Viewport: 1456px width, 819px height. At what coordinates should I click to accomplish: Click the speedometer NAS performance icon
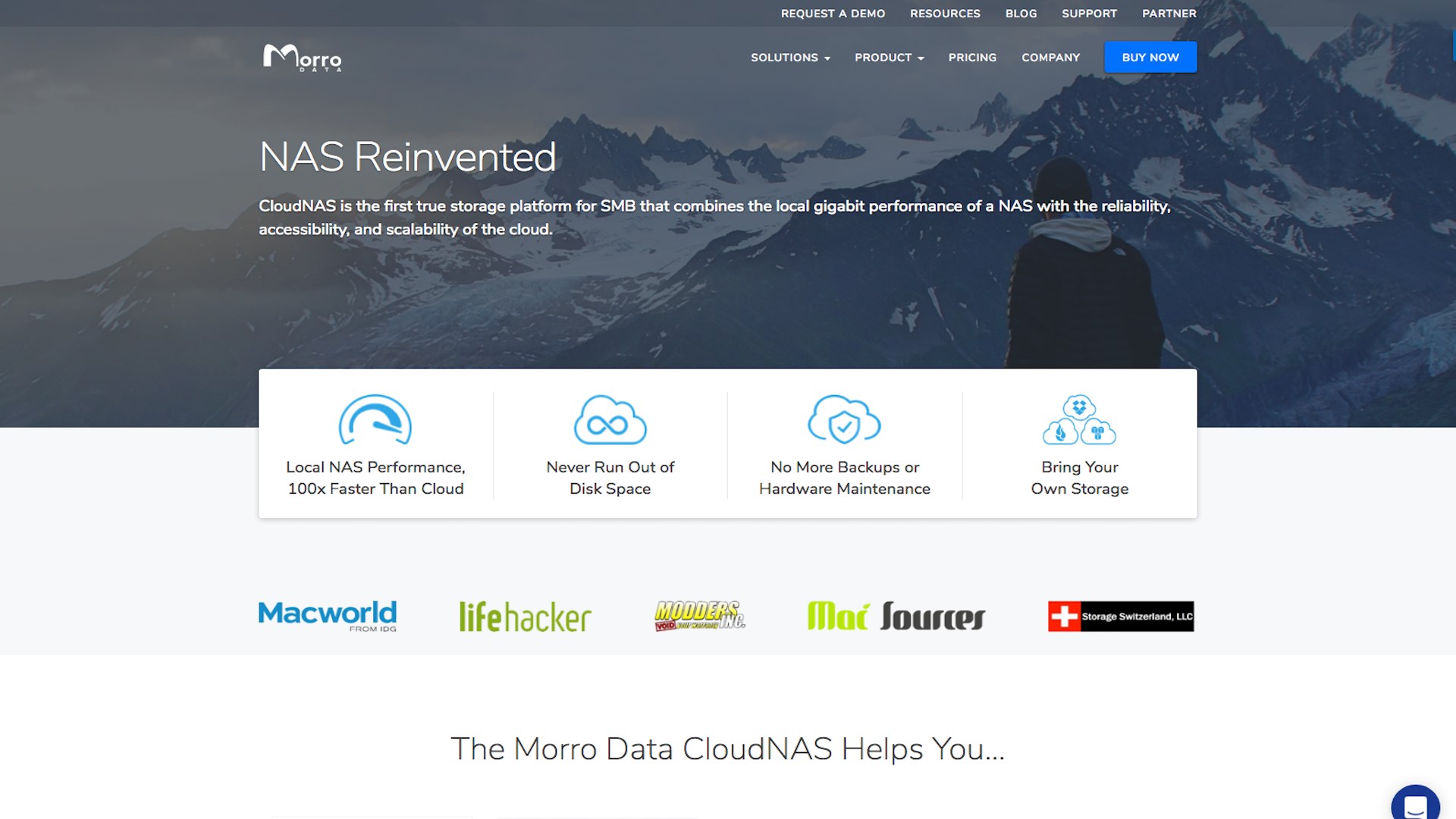pos(375,419)
